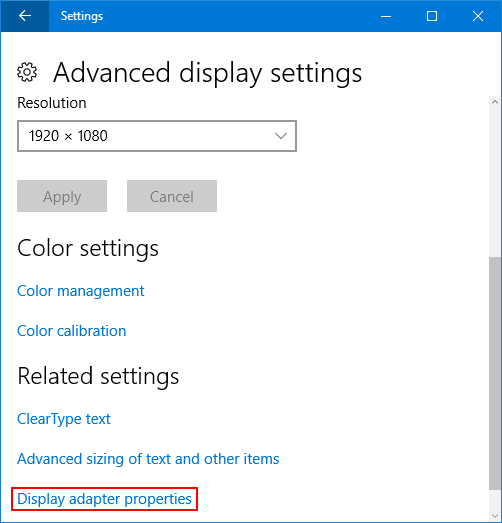The image size is (502, 523).
Task: Go back using the arrow icon
Action: click(x=25, y=16)
